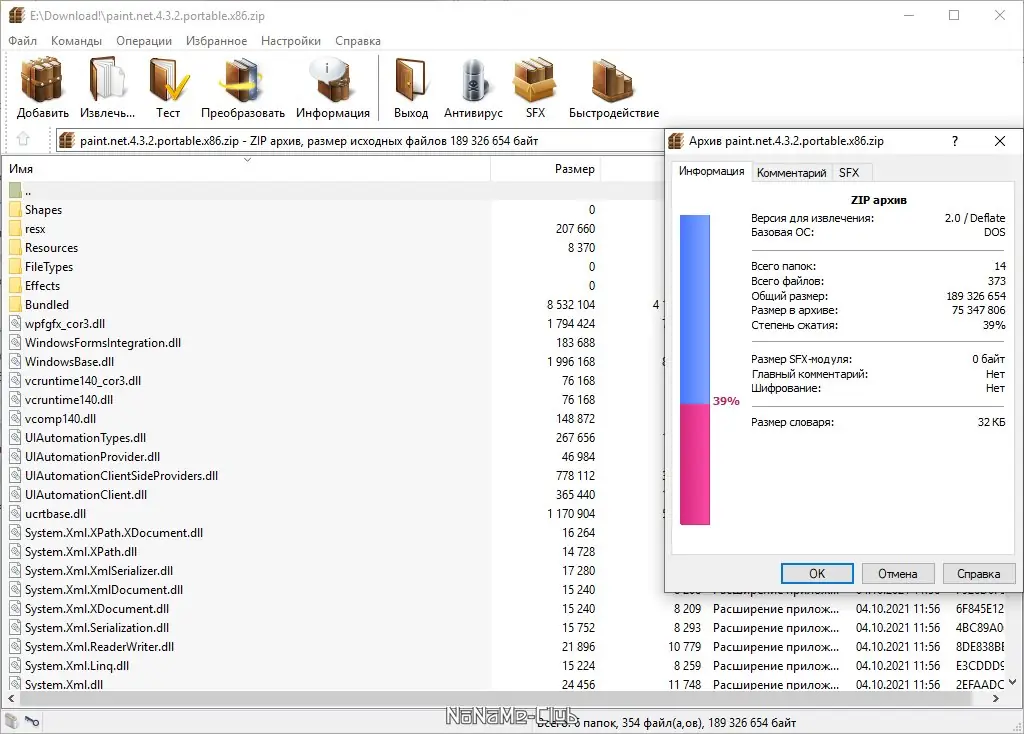
Task: Click the vcomp140.dll file icon
Action: tap(16, 419)
